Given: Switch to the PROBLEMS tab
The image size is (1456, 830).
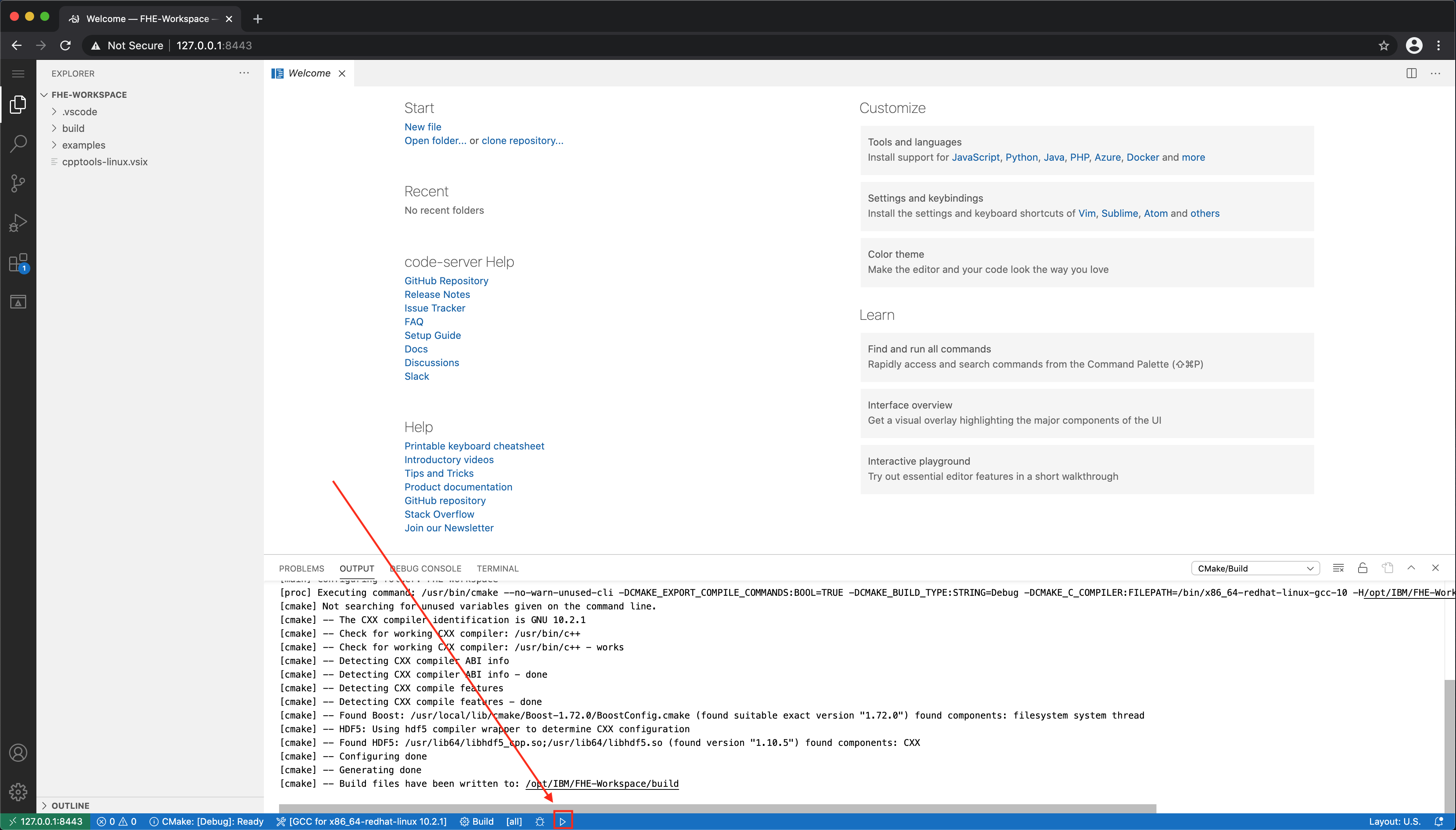Looking at the screenshot, I should click(301, 568).
